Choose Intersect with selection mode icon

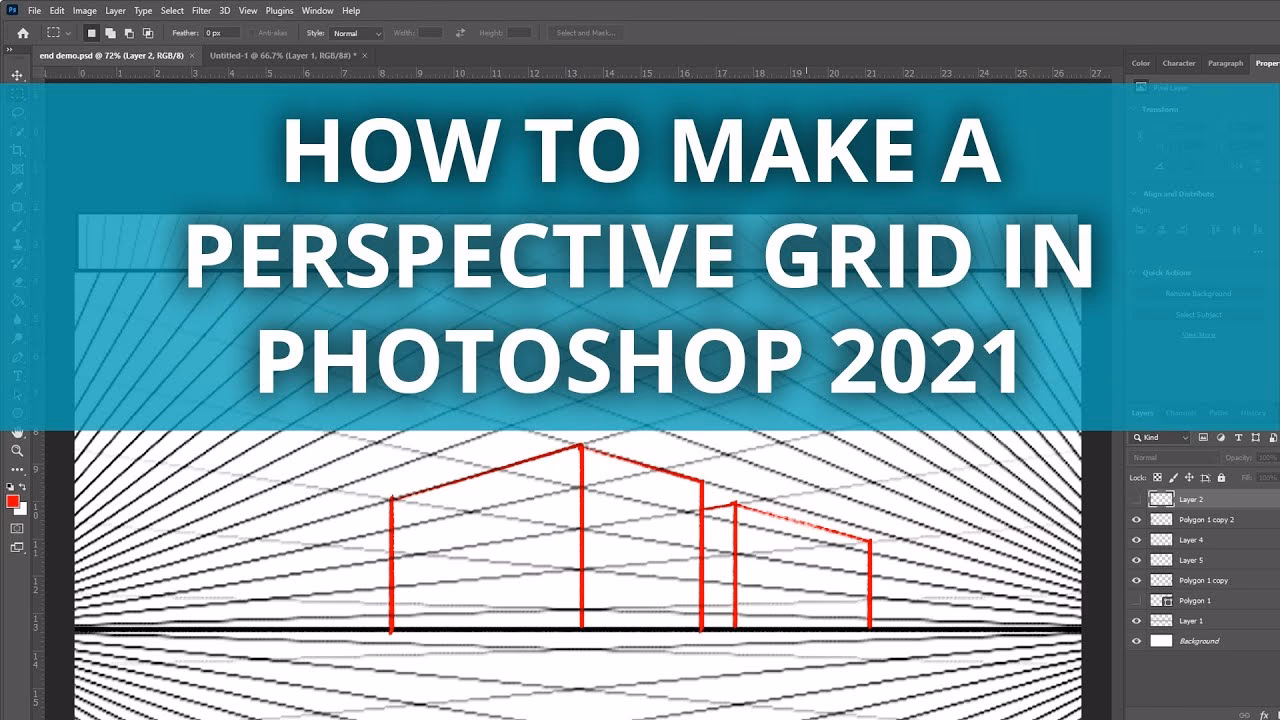148,33
